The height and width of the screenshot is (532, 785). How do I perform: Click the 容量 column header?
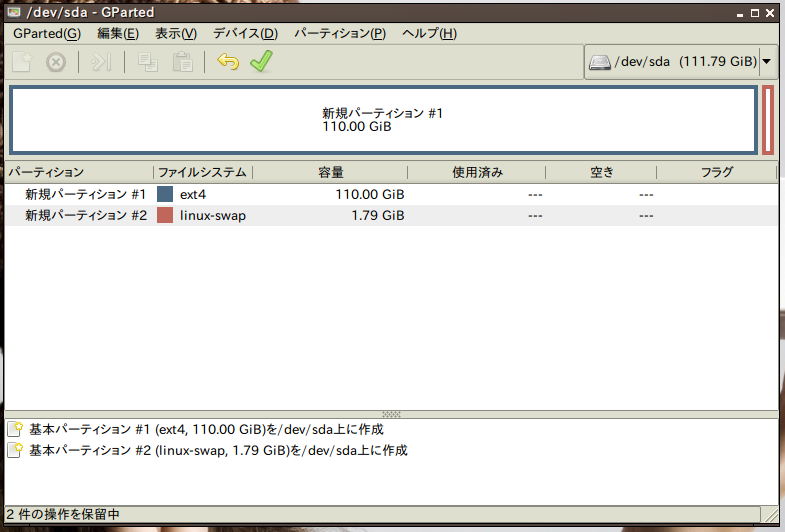[x=330, y=172]
